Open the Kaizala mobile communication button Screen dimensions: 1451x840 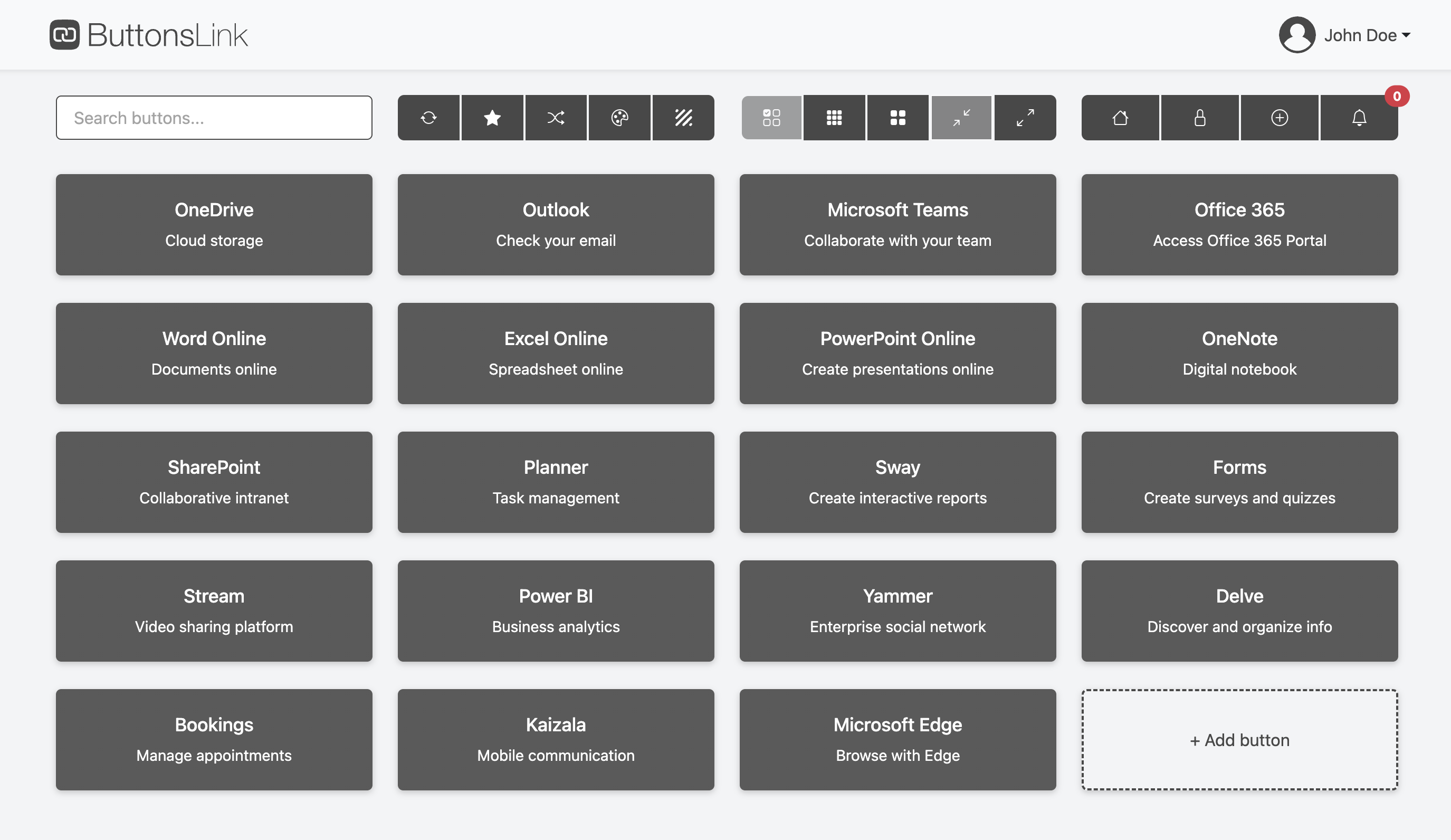pyautogui.click(x=556, y=740)
